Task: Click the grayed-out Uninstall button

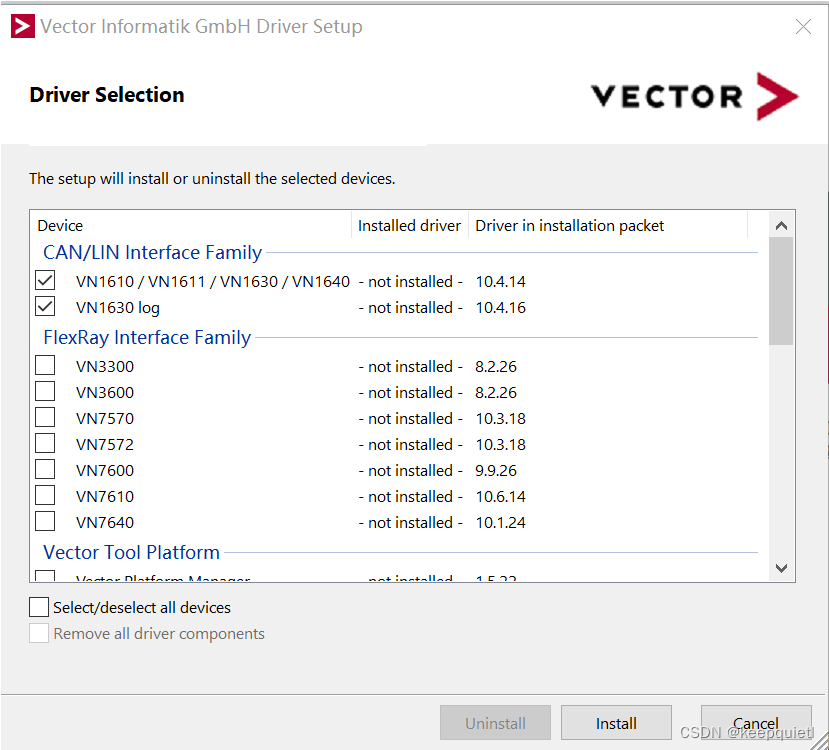Action: [495, 723]
